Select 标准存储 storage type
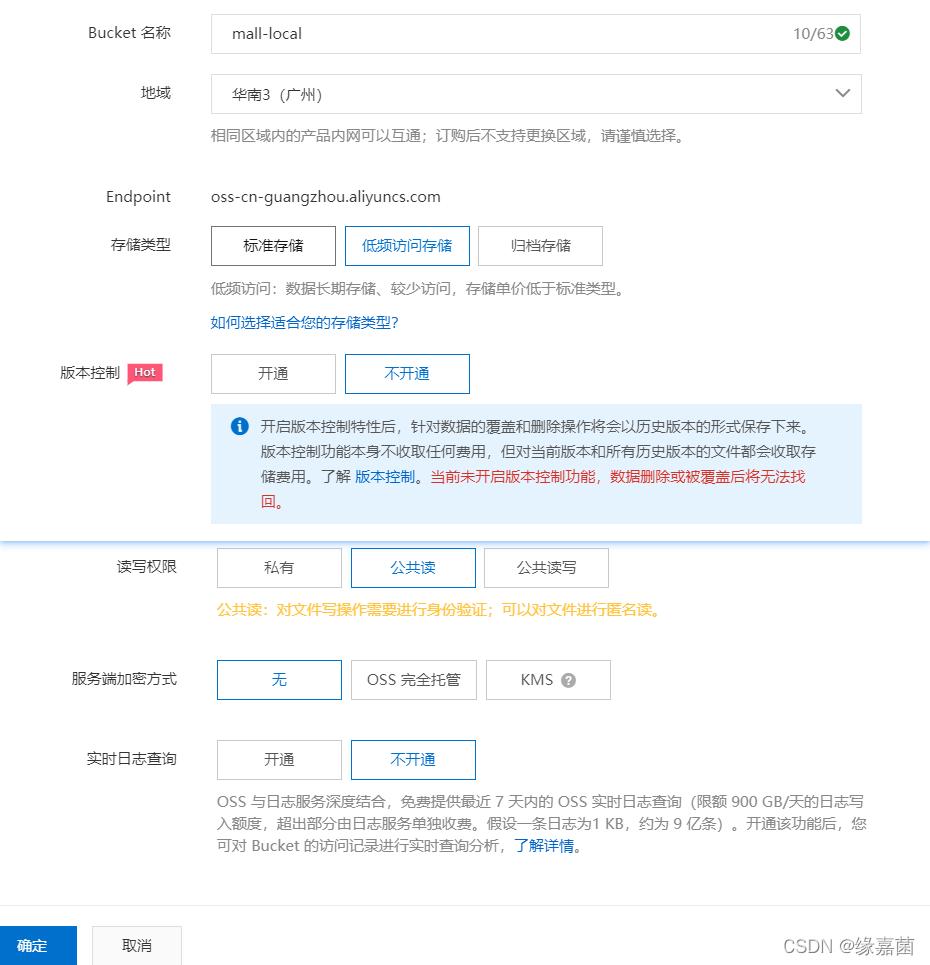The height and width of the screenshot is (965, 930). (273, 246)
